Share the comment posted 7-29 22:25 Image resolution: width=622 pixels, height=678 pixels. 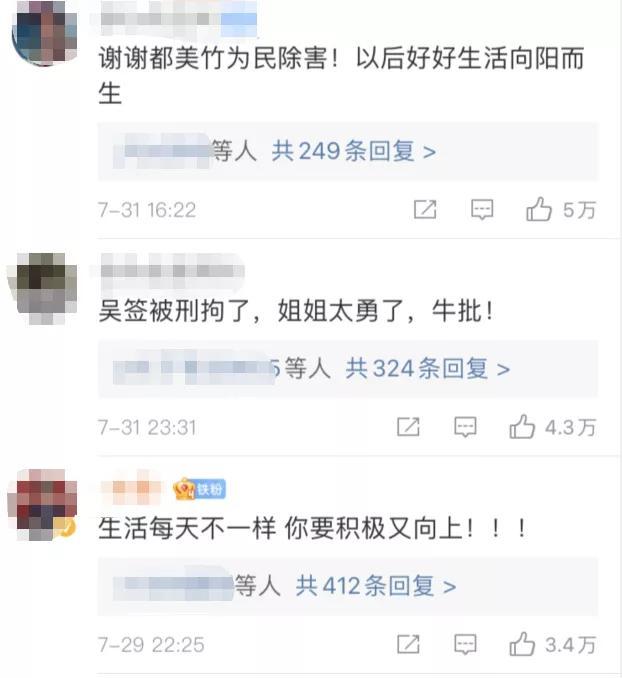pos(408,645)
